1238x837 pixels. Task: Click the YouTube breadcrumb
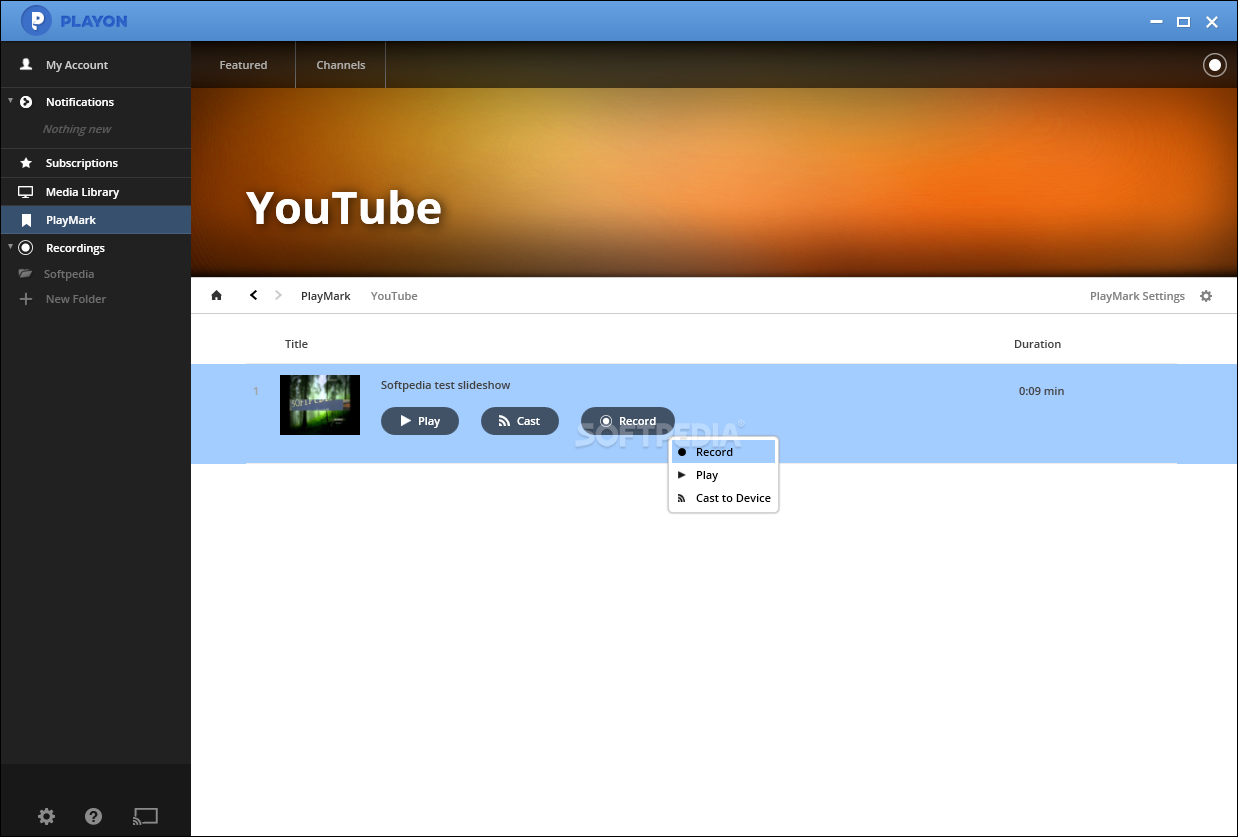394,296
